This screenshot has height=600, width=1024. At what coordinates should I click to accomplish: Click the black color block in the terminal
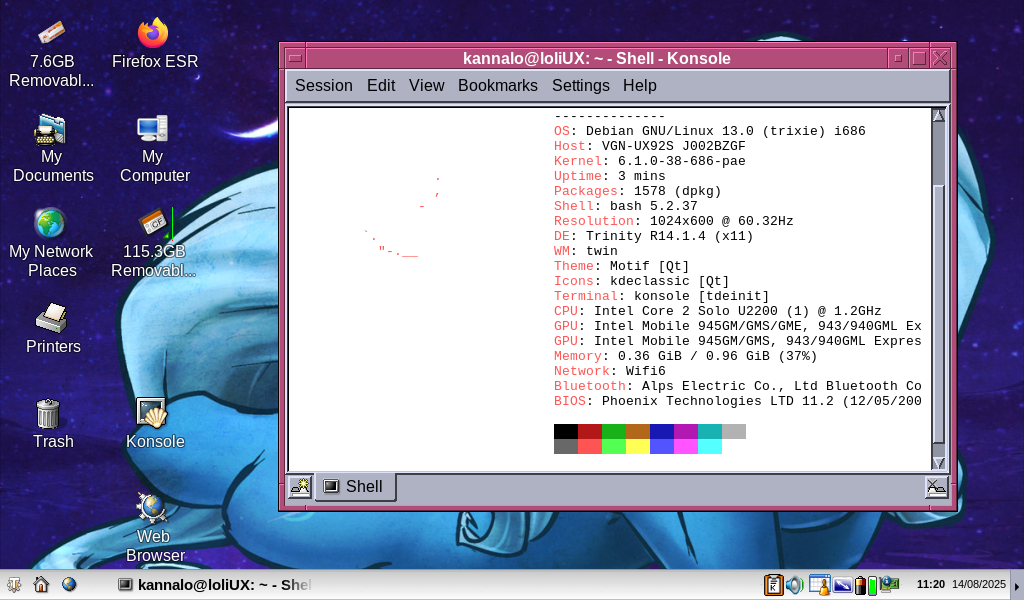[566, 431]
